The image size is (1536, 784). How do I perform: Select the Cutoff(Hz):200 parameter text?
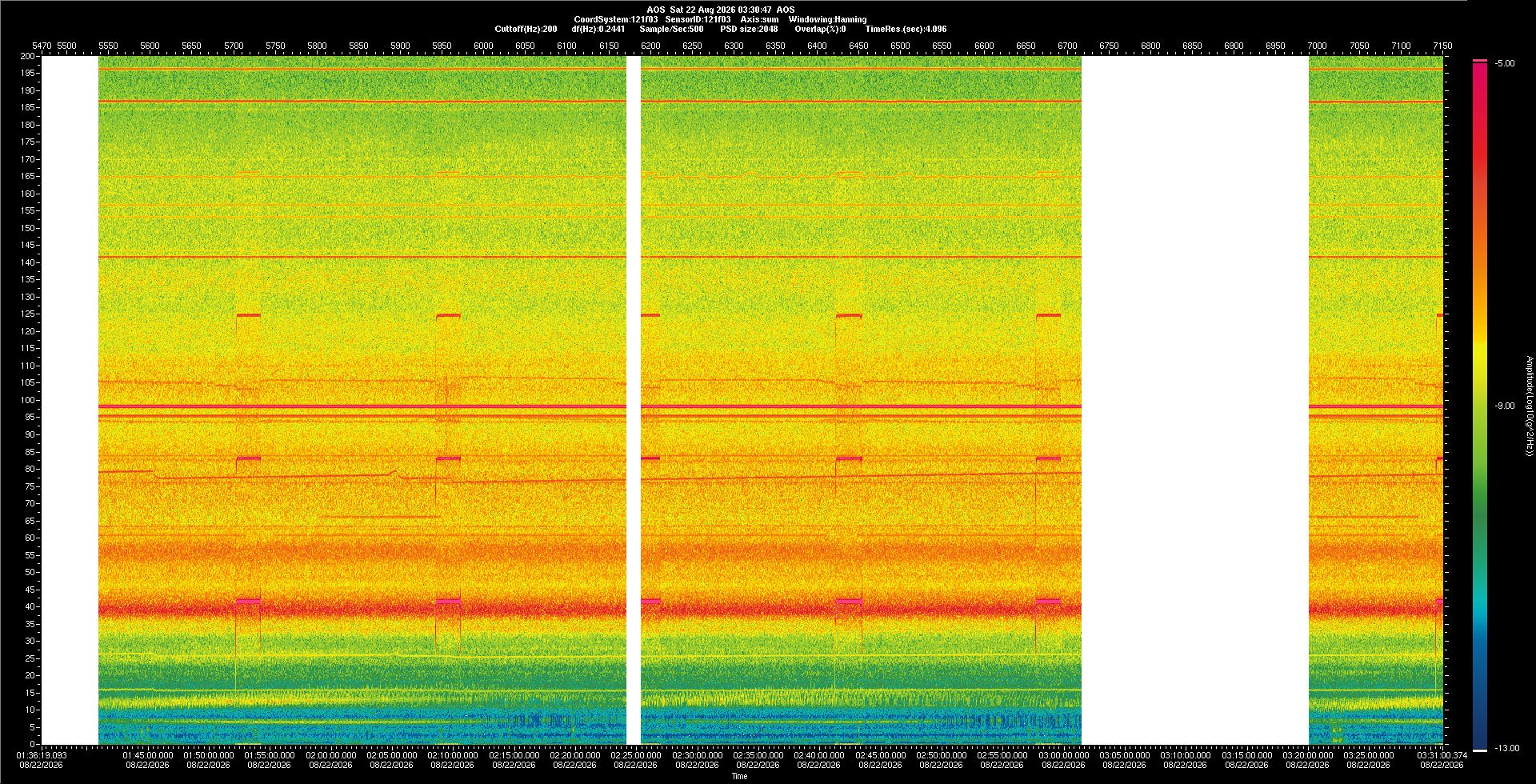[x=526, y=29]
